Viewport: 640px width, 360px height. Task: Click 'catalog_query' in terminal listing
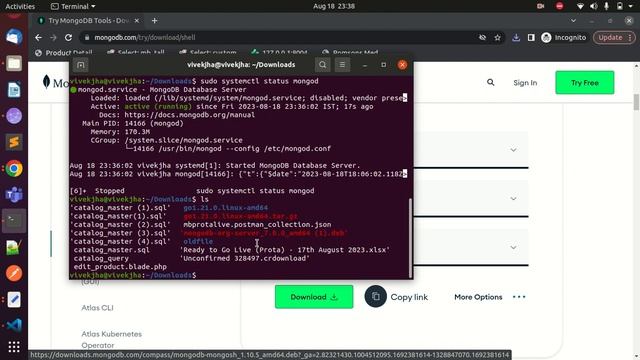tap(101, 258)
